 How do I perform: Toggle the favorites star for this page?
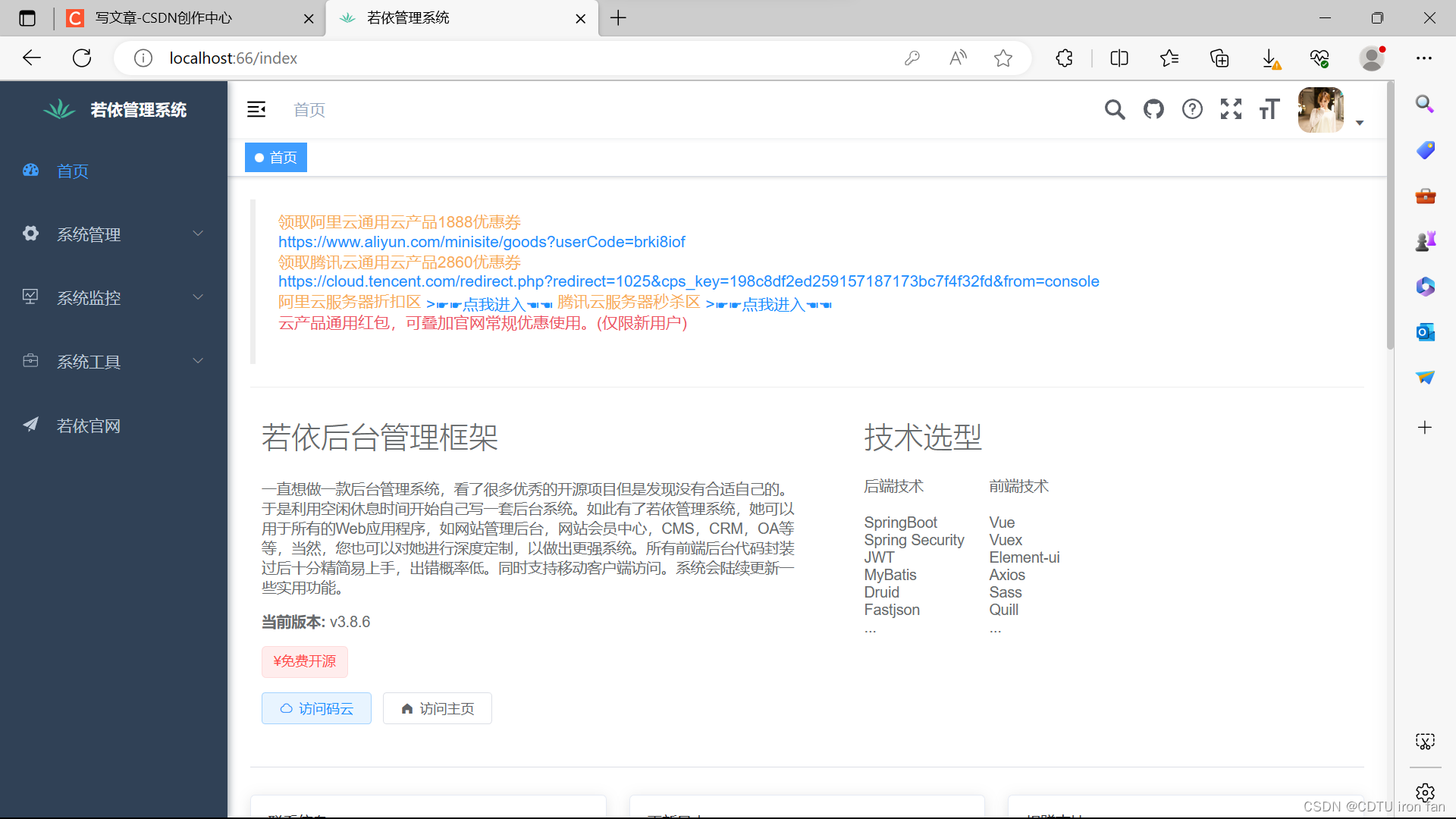click(x=1003, y=58)
